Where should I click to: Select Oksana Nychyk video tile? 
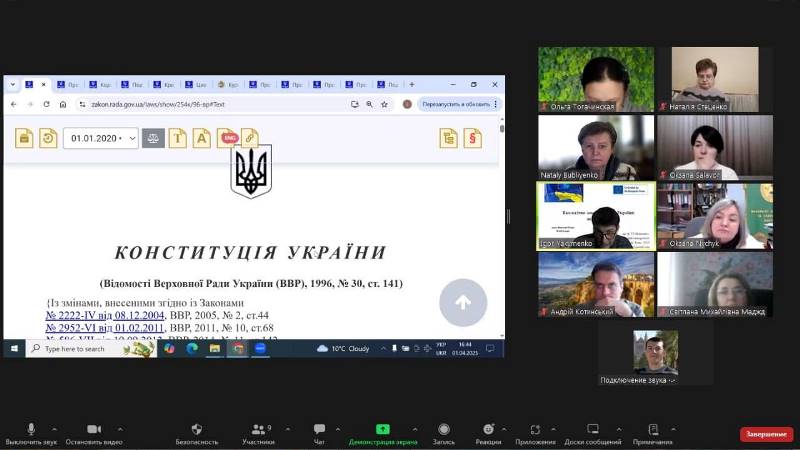point(715,216)
